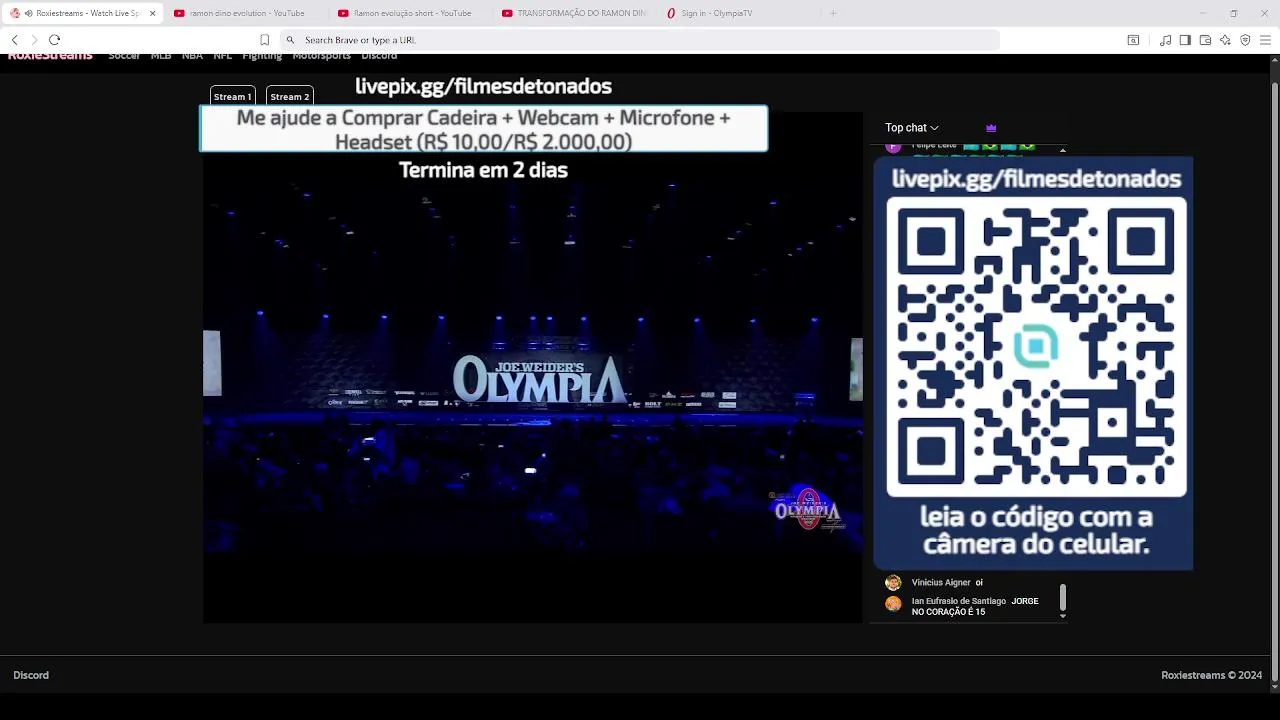Mute audio icon on Roxiestreams tab

coord(28,13)
